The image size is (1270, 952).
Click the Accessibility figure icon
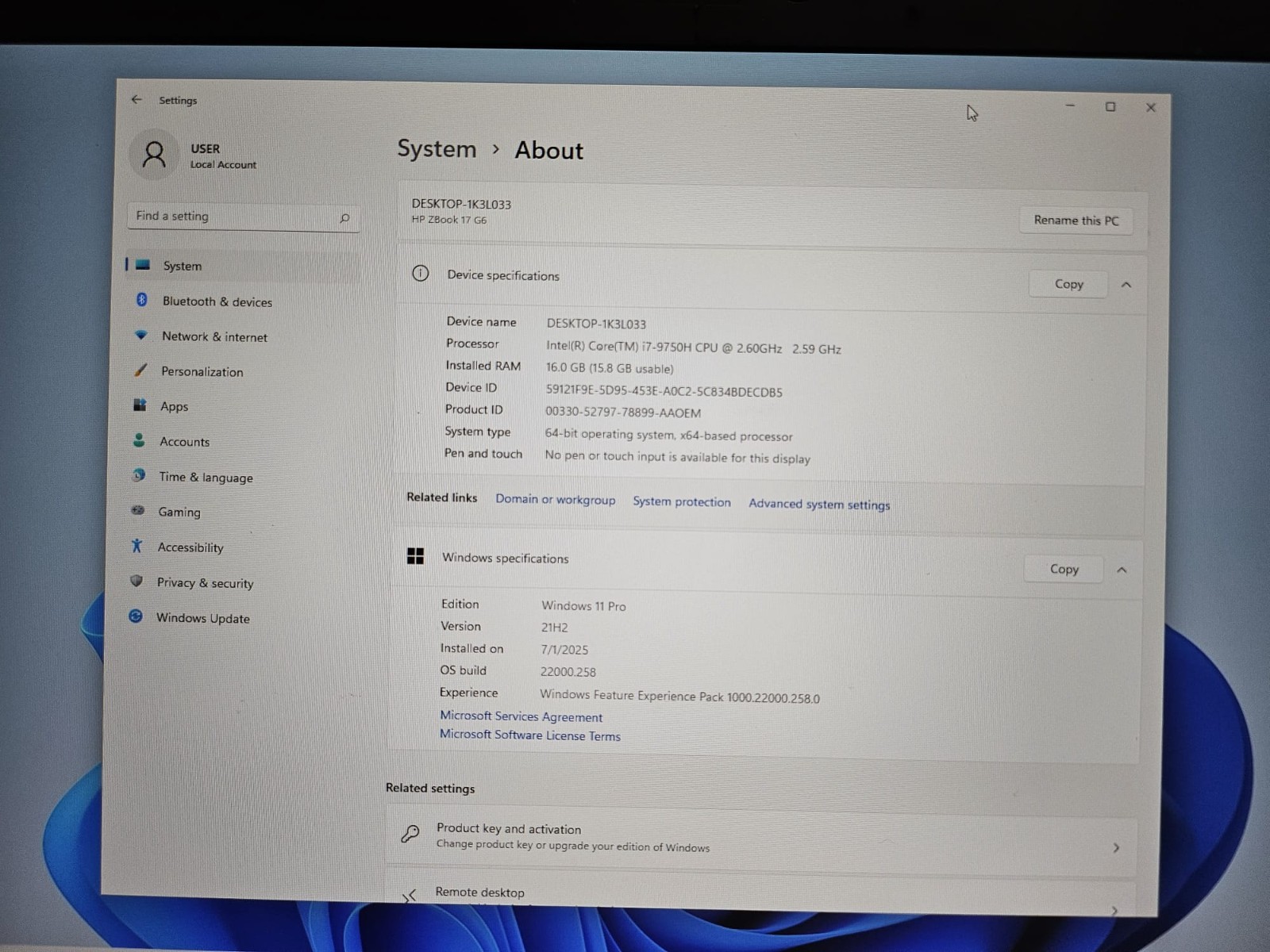(x=137, y=546)
